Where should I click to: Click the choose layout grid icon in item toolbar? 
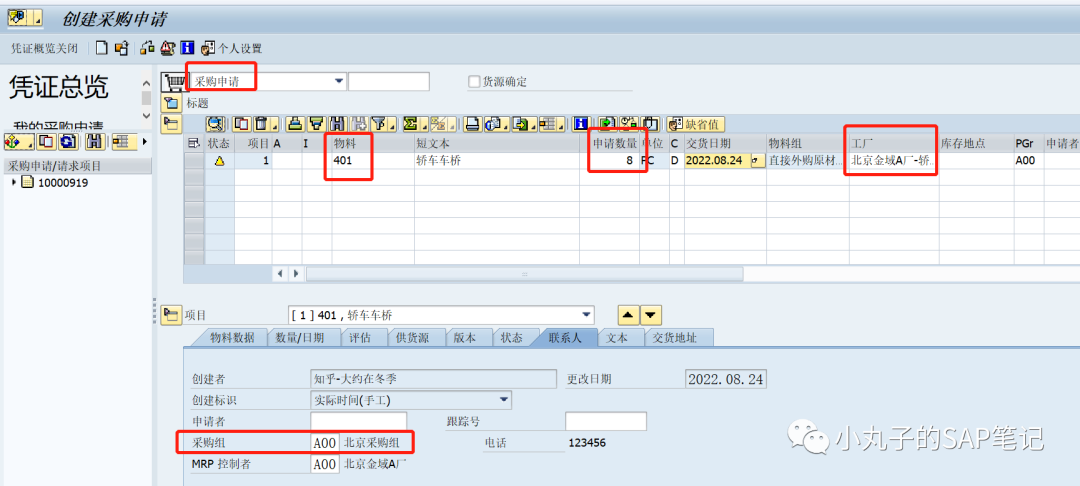point(550,124)
